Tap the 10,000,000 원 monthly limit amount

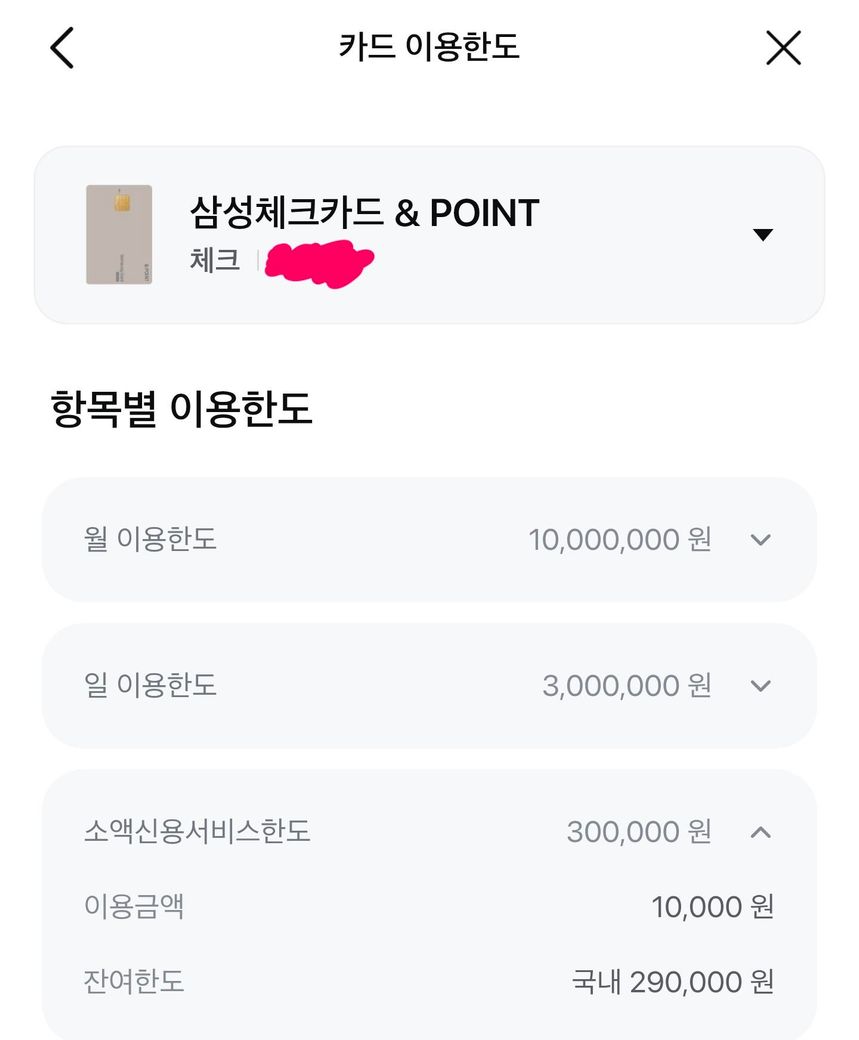pyautogui.click(x=620, y=539)
